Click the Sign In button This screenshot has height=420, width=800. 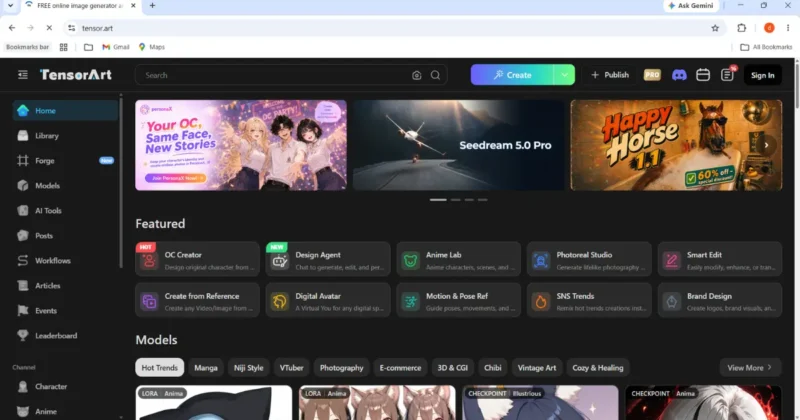click(763, 75)
